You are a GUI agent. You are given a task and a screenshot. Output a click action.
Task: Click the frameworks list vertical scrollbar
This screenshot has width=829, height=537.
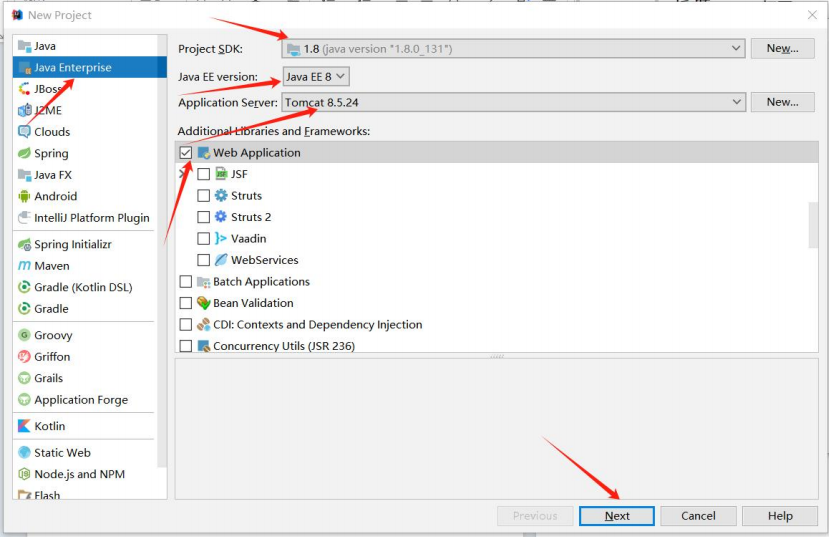[813, 225]
